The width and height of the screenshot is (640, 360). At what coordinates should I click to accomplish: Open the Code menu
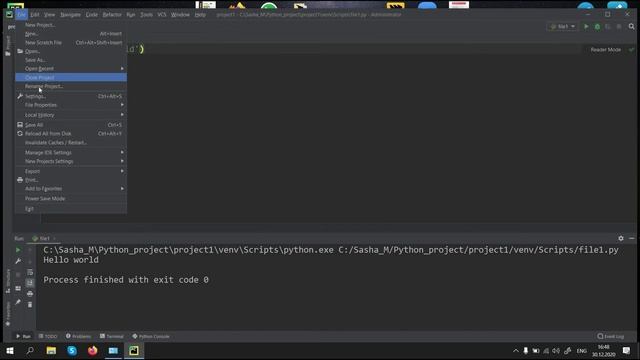[x=91, y=15]
